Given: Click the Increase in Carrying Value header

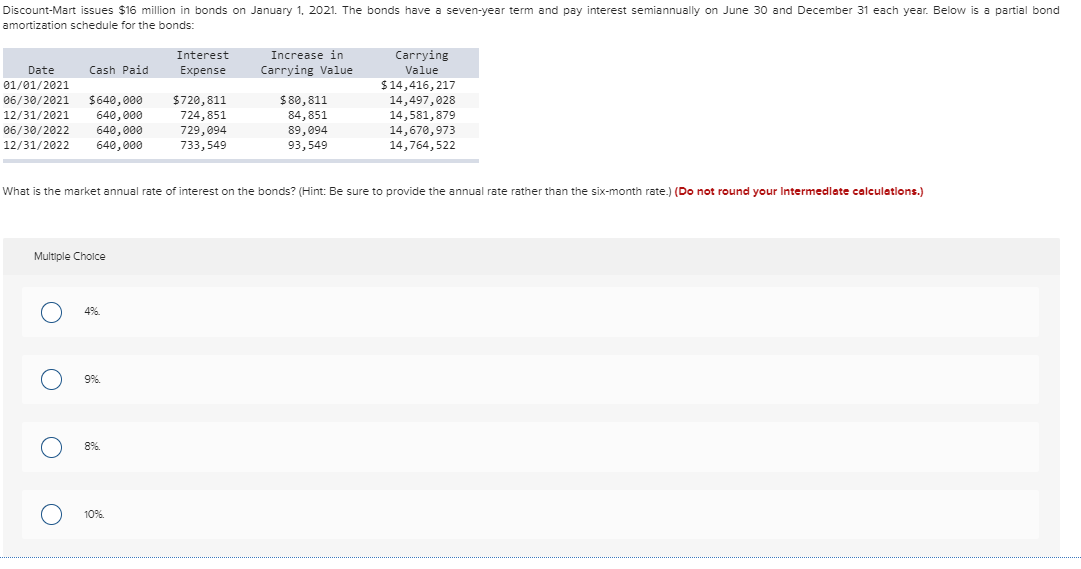Looking at the screenshot, I should pos(307,63).
